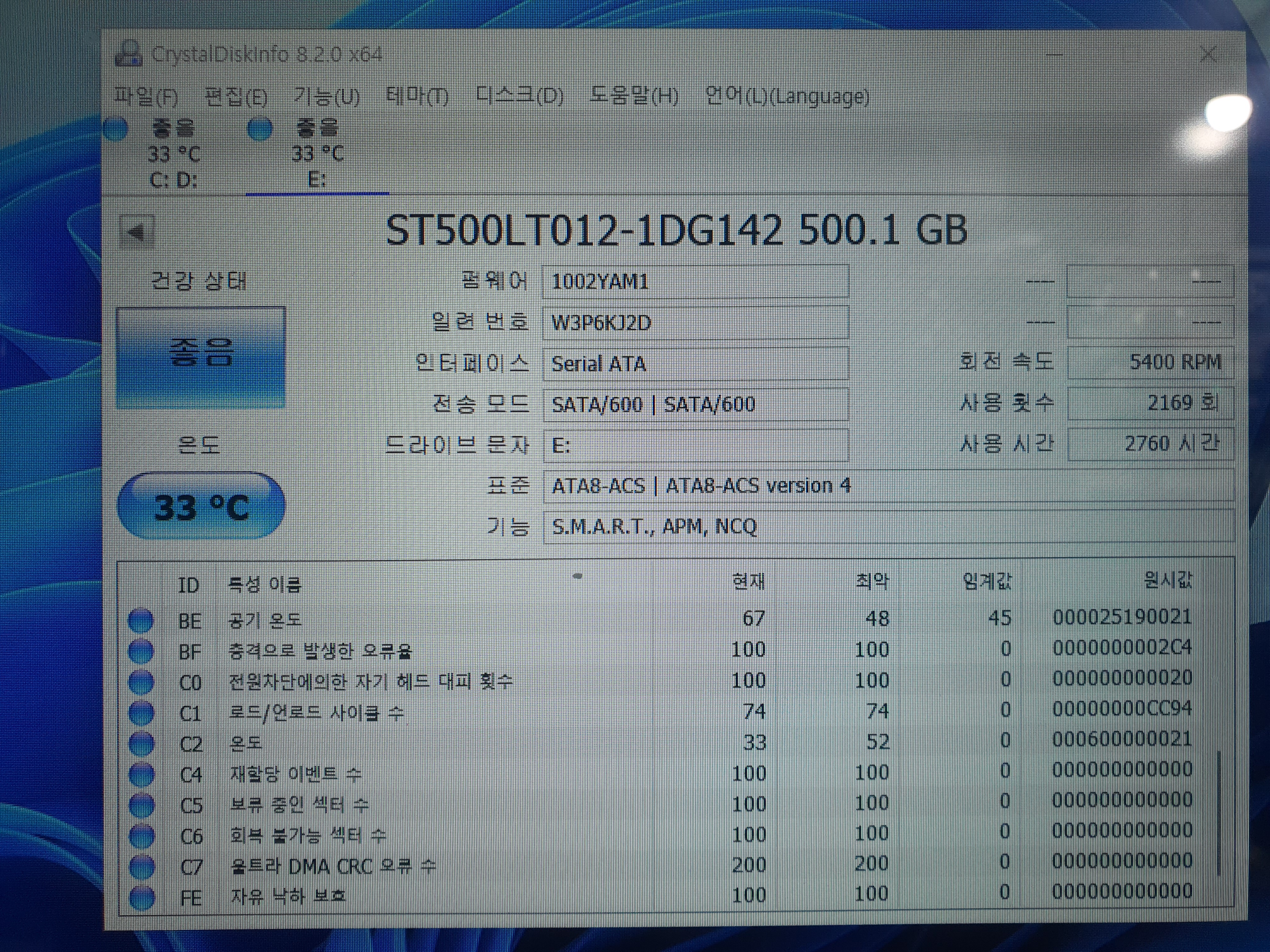Click the drive model title ST500LT012-1DG142
Viewport: 1270px width, 952px height.
point(583,230)
